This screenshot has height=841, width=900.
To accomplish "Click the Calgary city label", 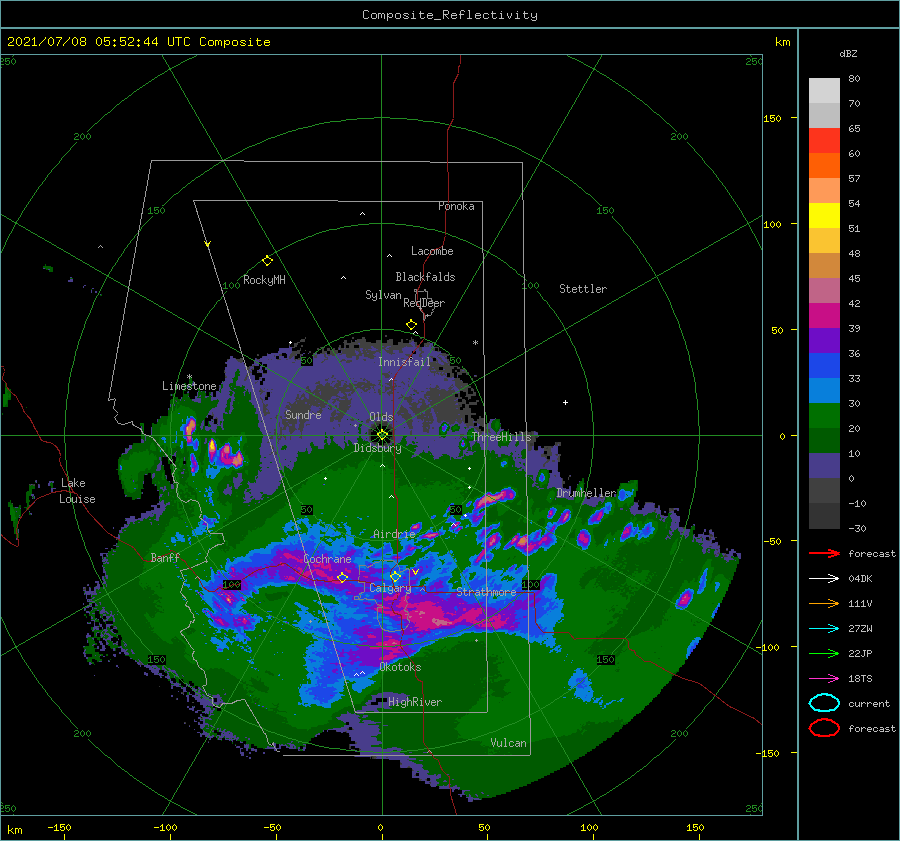I will 390,588.
